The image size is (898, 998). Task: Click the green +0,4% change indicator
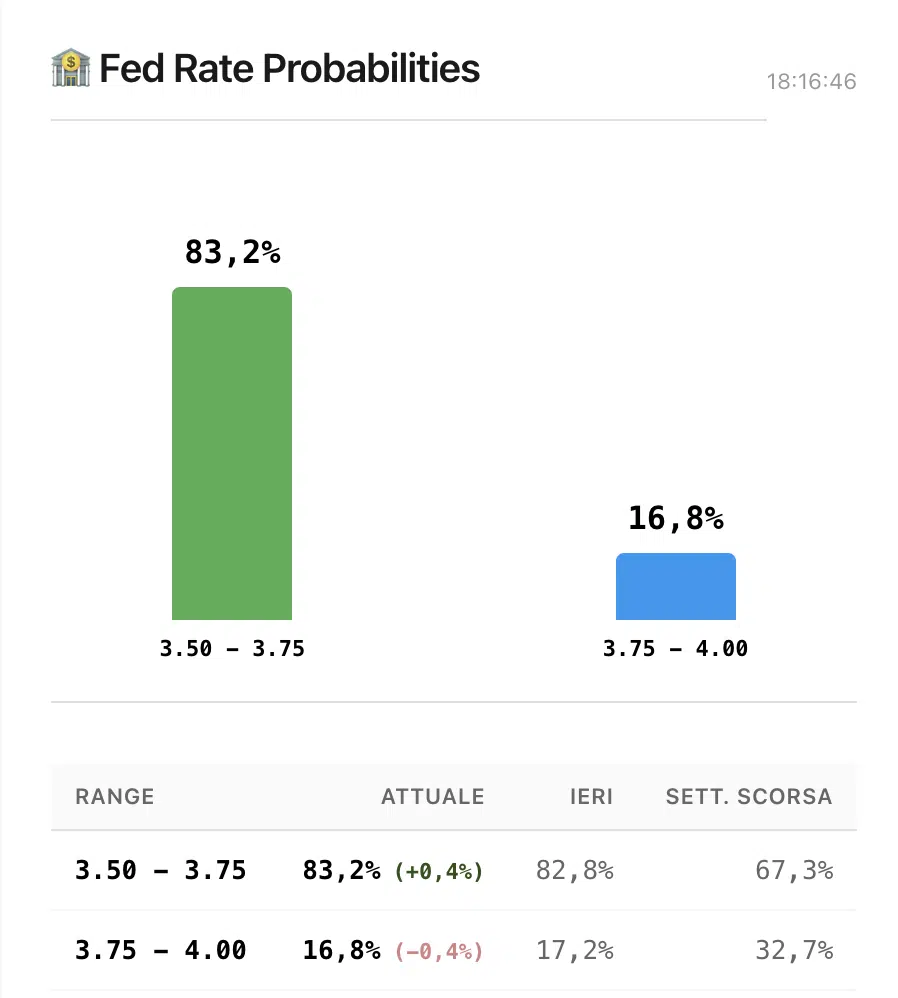click(439, 872)
